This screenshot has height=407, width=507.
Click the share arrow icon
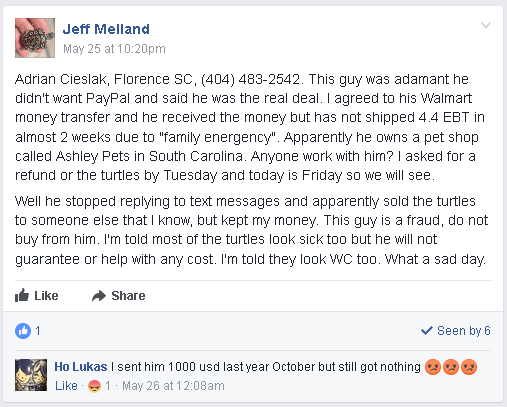[99, 296]
